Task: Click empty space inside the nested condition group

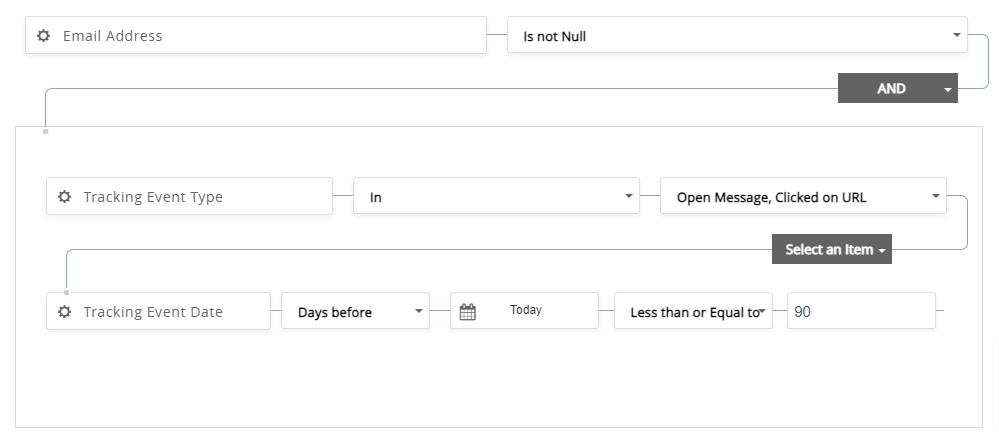Action: coord(500,385)
